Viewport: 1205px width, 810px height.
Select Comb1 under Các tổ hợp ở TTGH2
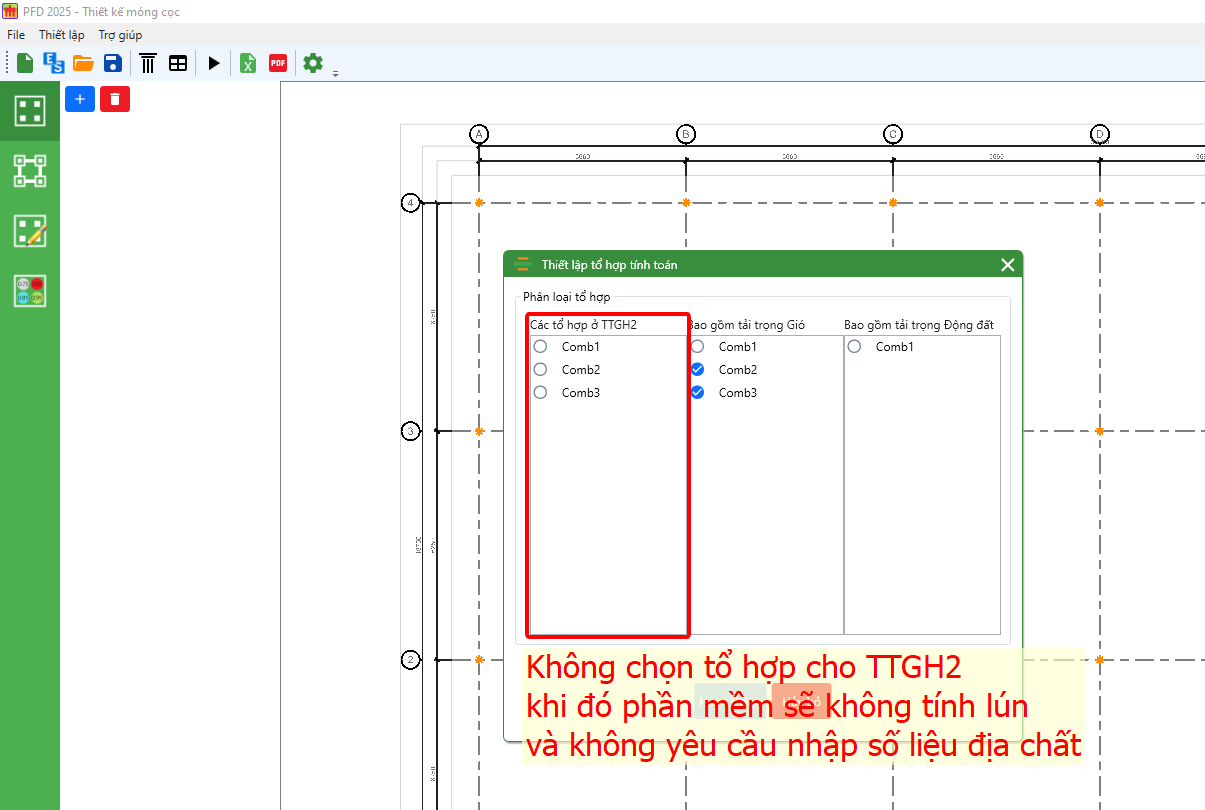click(541, 347)
